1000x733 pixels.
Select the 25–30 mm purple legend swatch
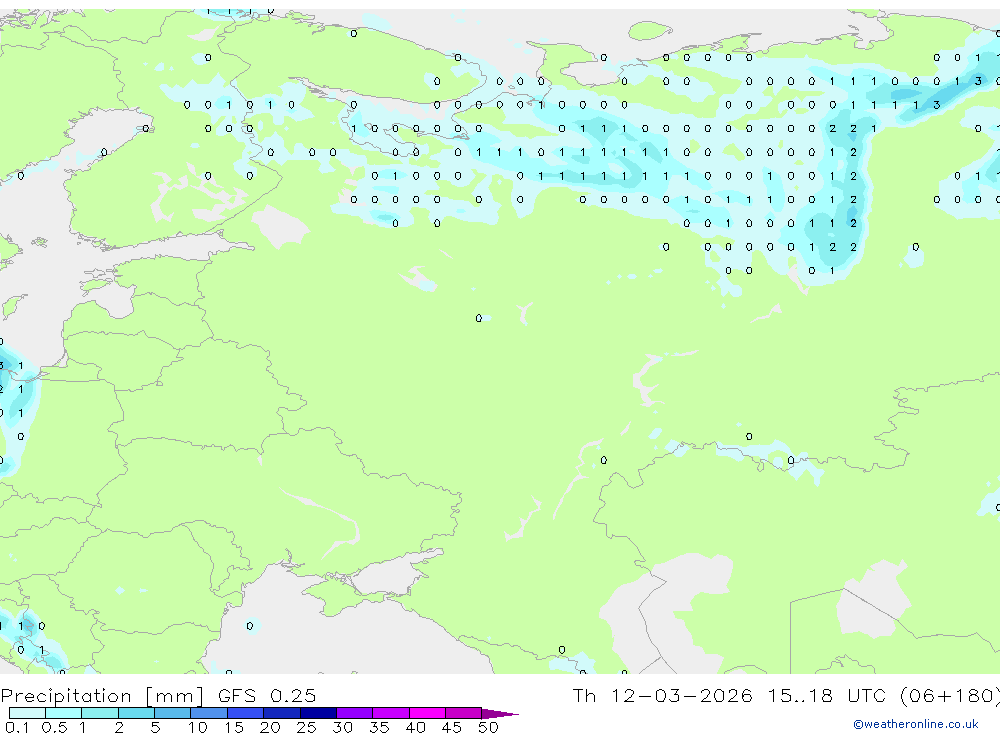pos(318,713)
